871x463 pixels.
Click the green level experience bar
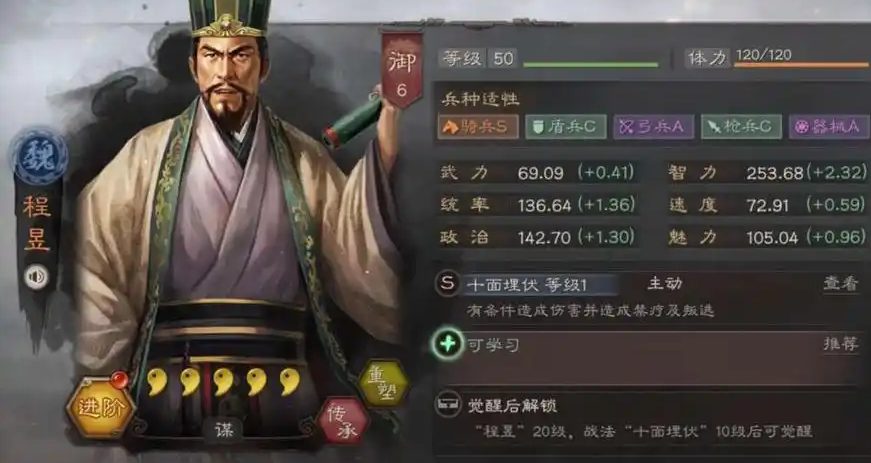click(590, 65)
